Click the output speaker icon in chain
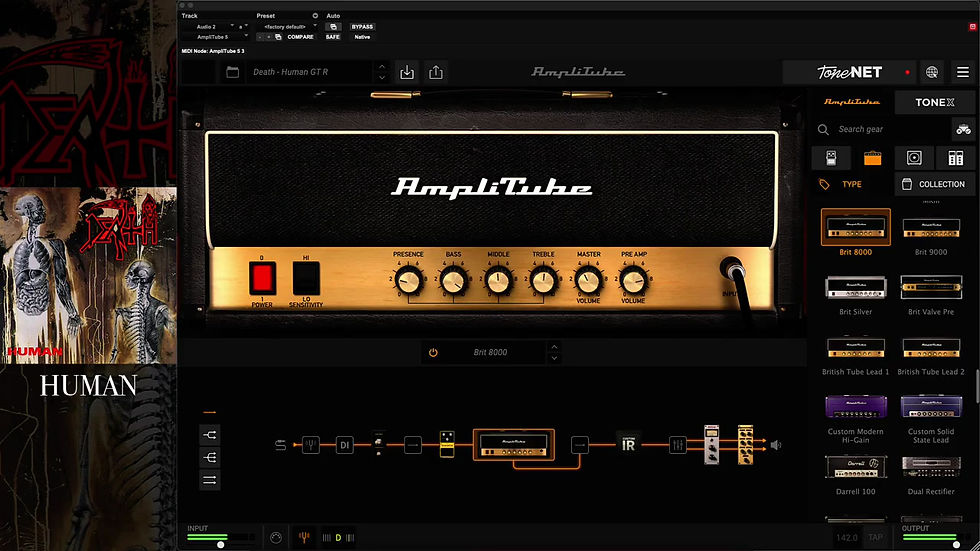The image size is (980, 551). coord(776,445)
